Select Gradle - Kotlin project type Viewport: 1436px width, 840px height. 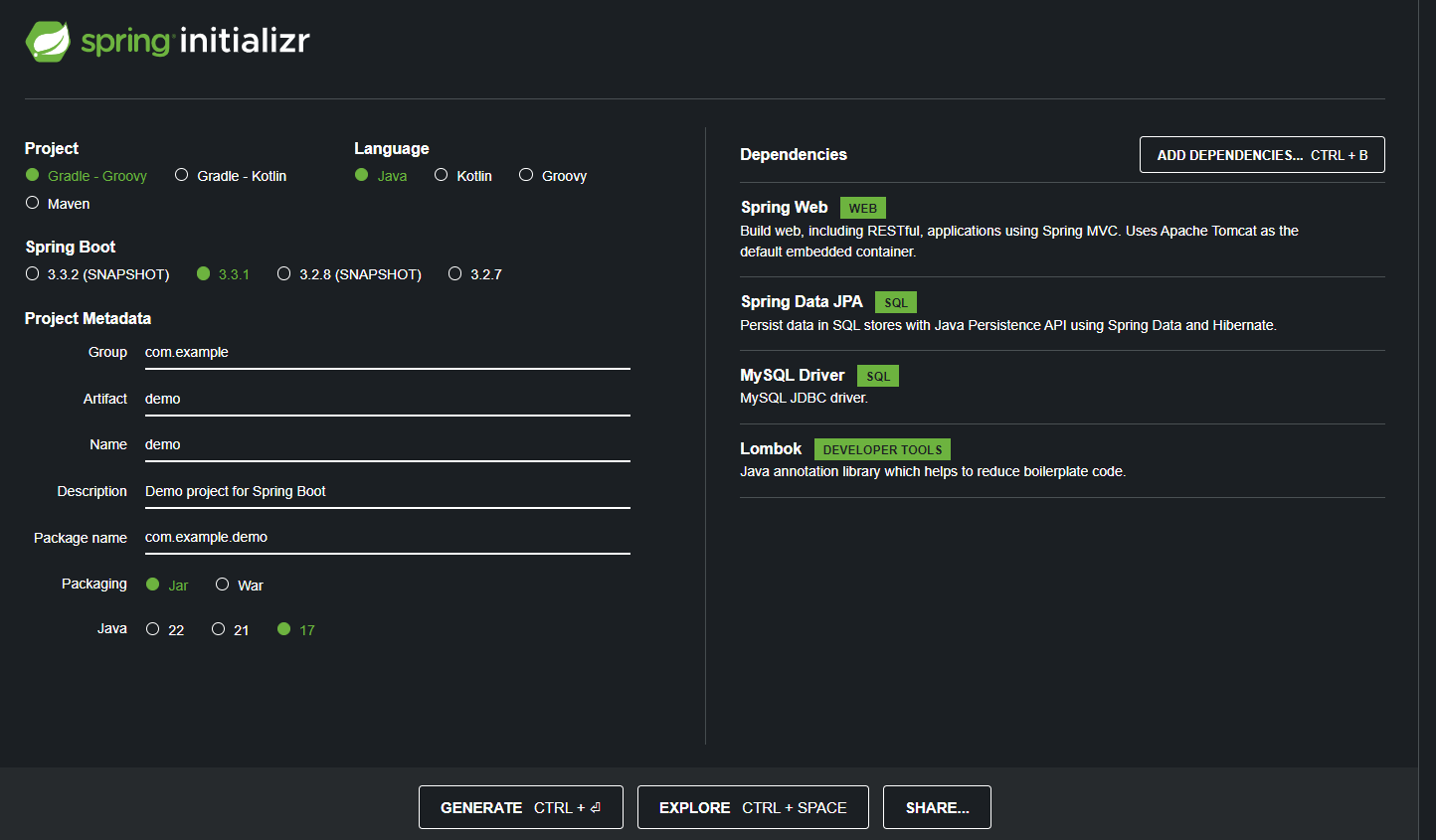click(231, 176)
